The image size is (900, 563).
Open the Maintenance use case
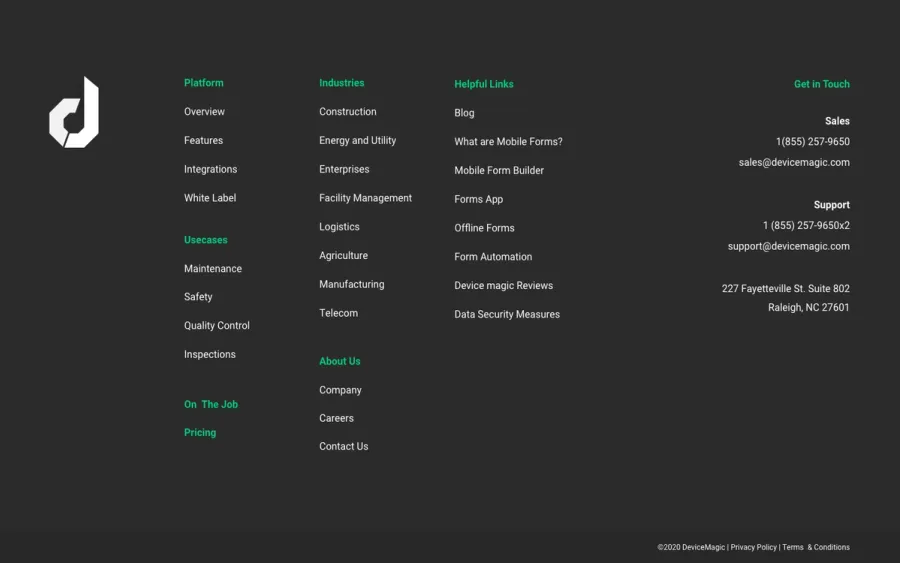pyautogui.click(x=212, y=269)
